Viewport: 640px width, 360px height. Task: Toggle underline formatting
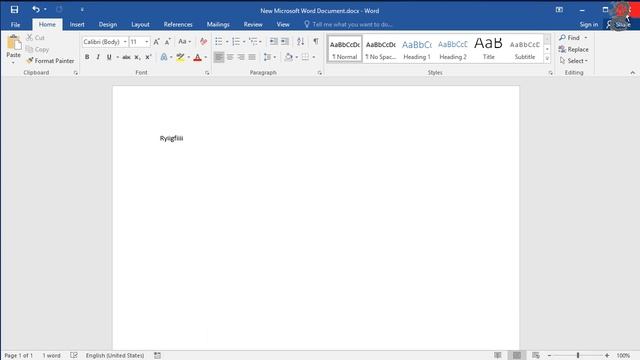click(x=109, y=57)
